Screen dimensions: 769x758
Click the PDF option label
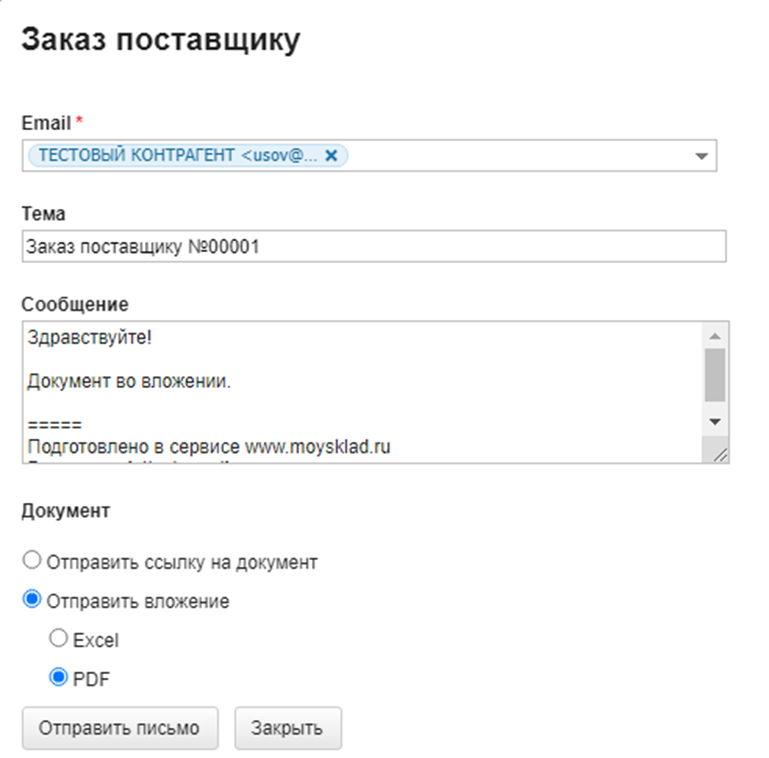pyautogui.click(x=91, y=679)
